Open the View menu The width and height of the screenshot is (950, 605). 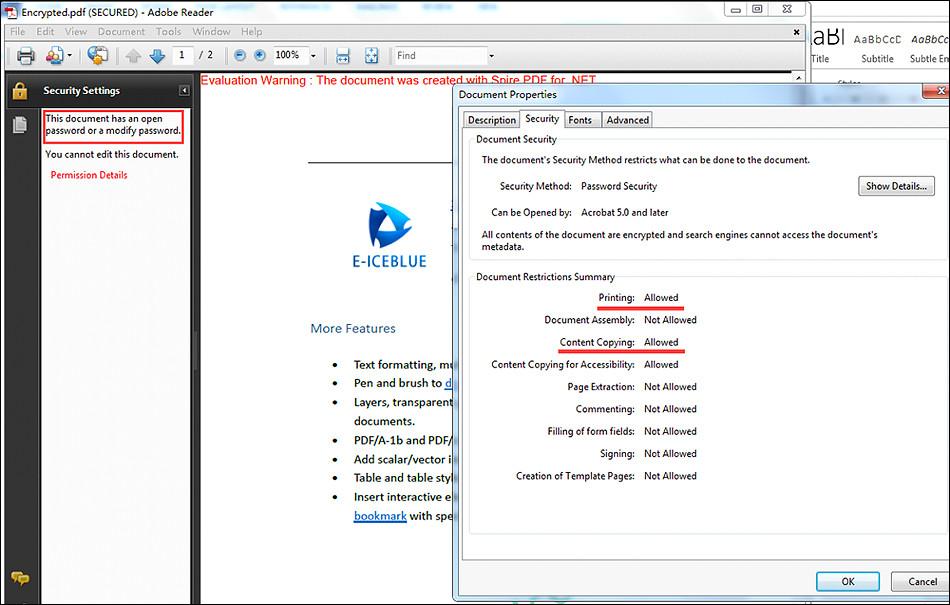[x=76, y=31]
